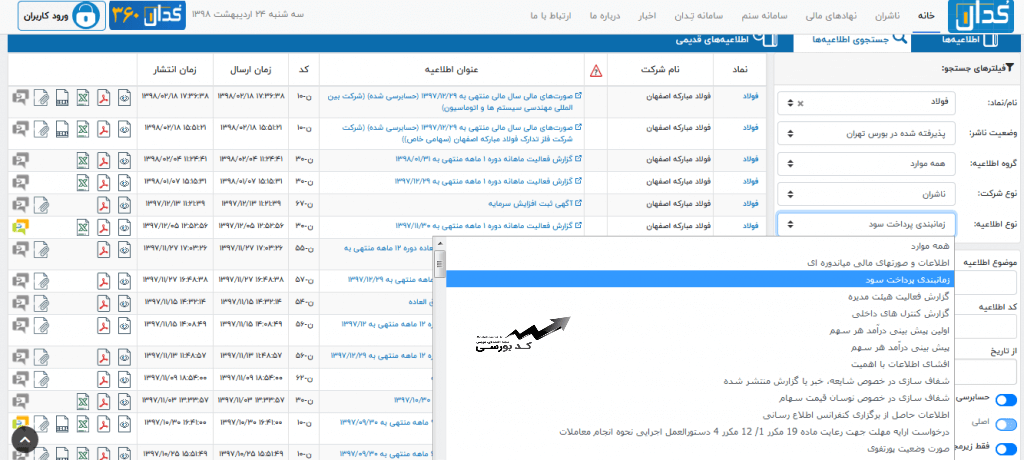Click the فولاد symbol link in first row
Screen dimensions: 1024x460
[751, 95]
